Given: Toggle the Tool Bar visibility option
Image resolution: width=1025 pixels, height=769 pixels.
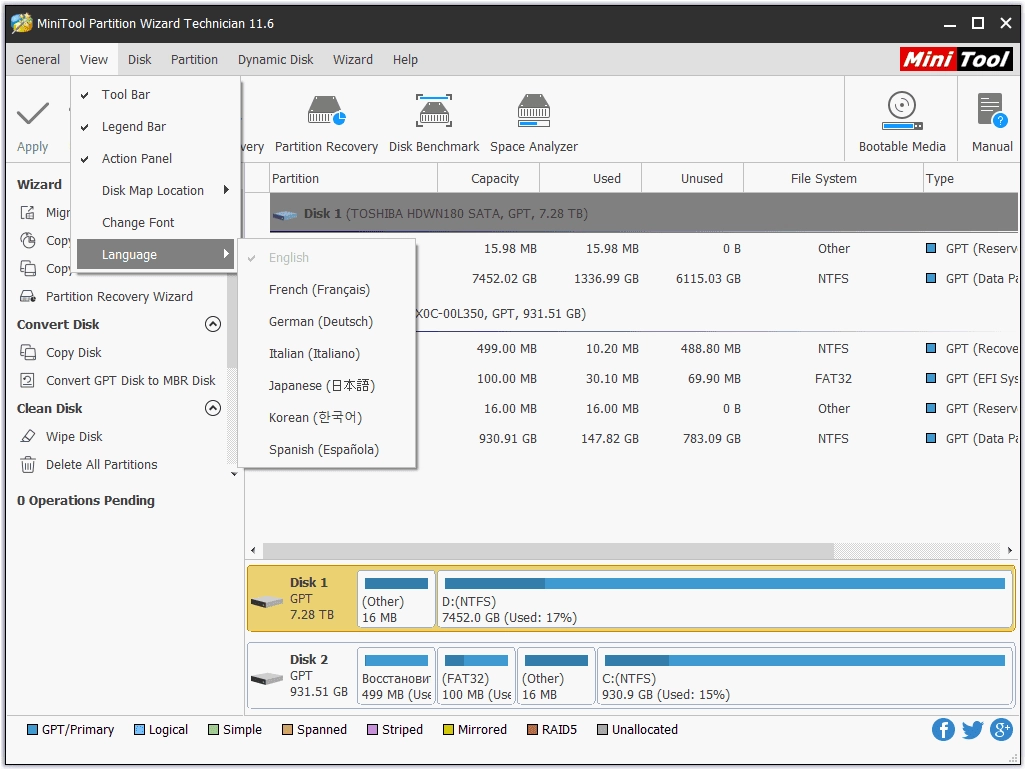Looking at the screenshot, I should (x=156, y=95).
